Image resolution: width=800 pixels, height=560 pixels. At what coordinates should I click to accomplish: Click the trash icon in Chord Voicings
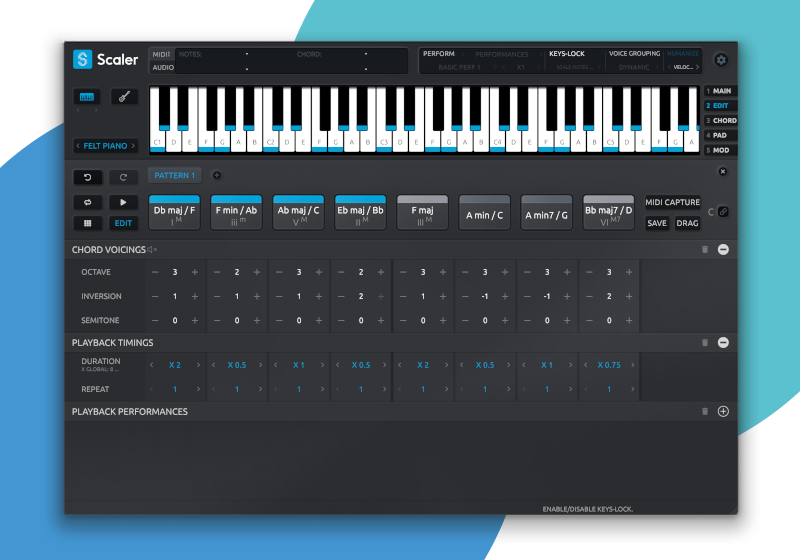pos(704,249)
